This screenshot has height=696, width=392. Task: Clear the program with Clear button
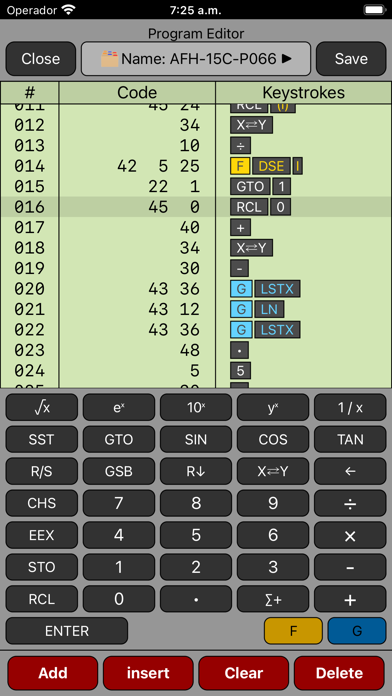pos(244,673)
